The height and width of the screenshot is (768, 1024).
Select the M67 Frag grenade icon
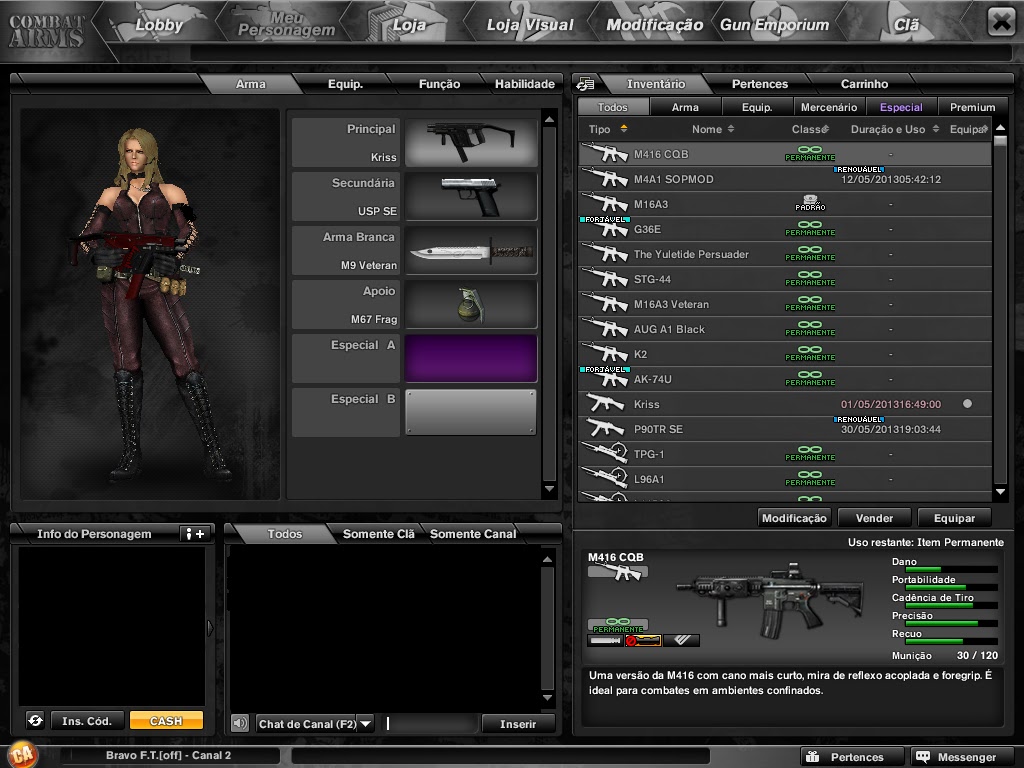[x=470, y=304]
